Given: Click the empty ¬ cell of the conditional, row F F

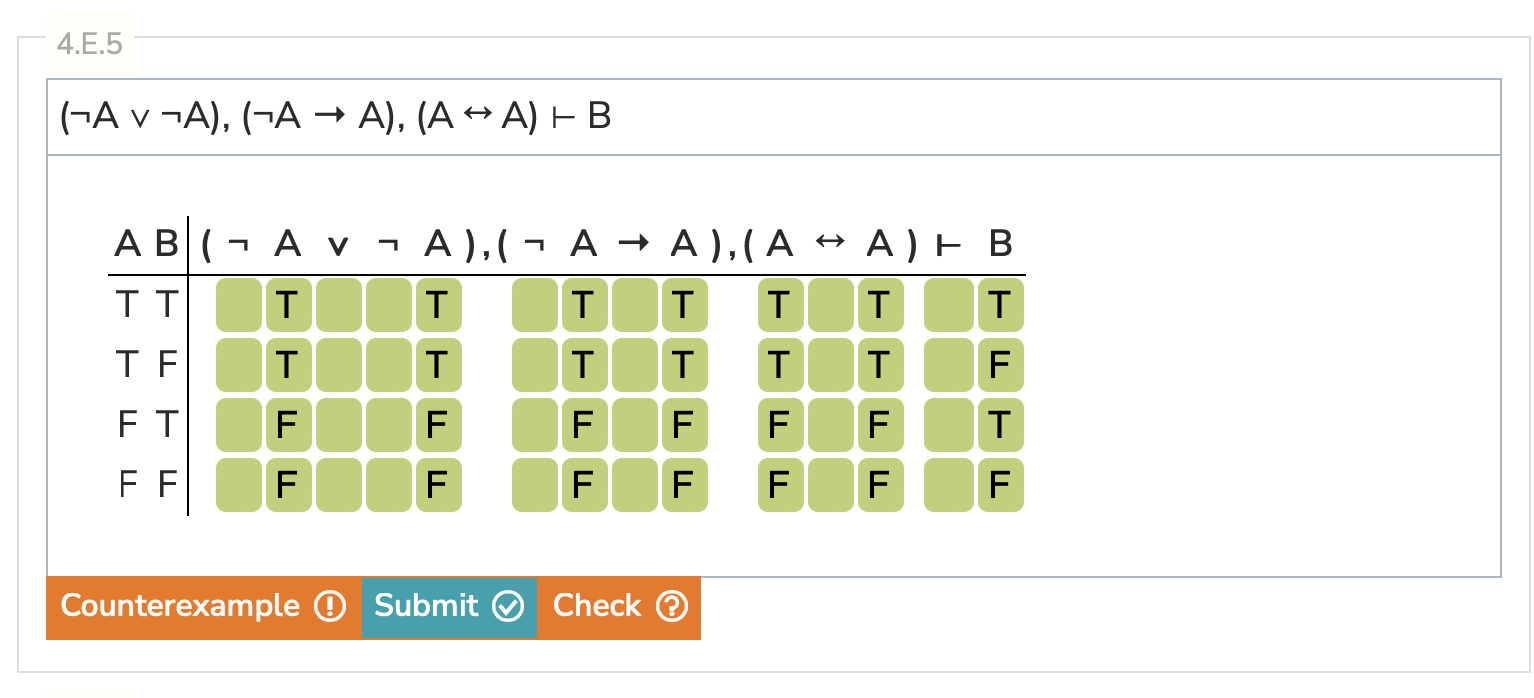Looking at the screenshot, I should [533, 484].
